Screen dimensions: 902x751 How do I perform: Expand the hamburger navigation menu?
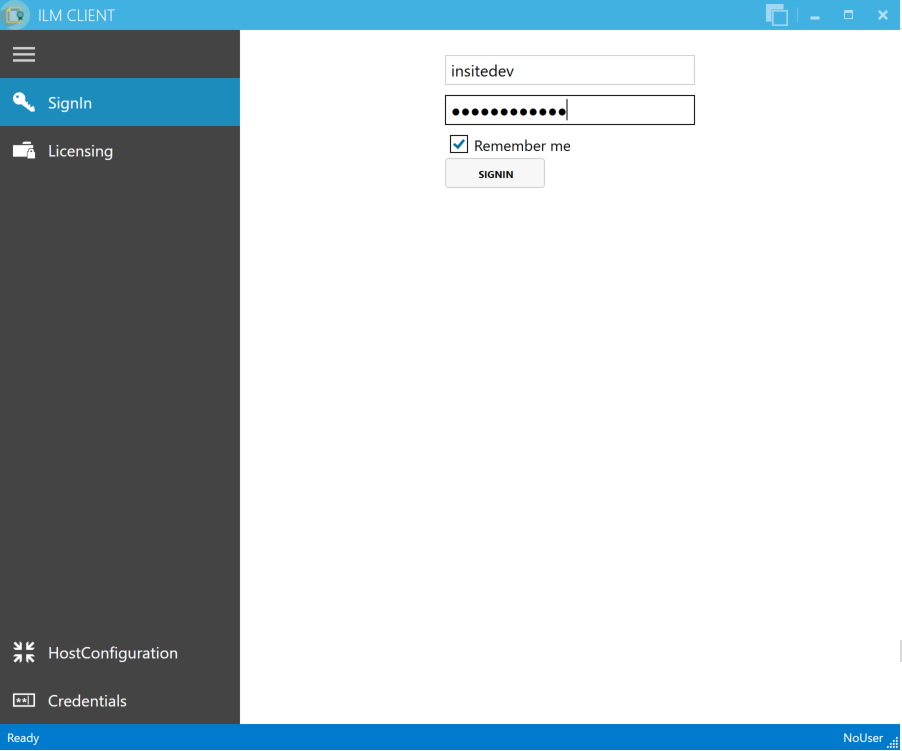tap(24, 55)
